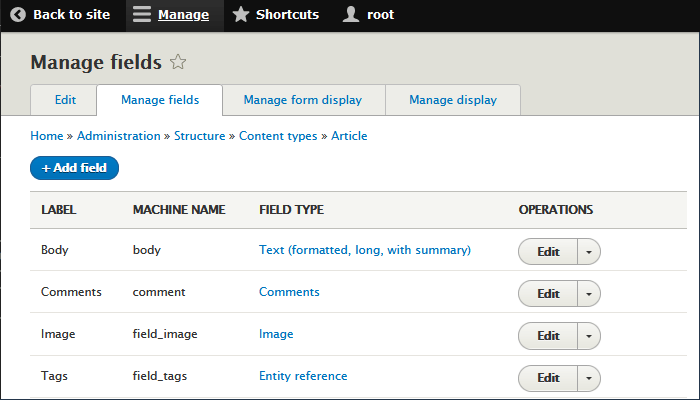Expand the Body row operations dropdown

[x=589, y=252]
